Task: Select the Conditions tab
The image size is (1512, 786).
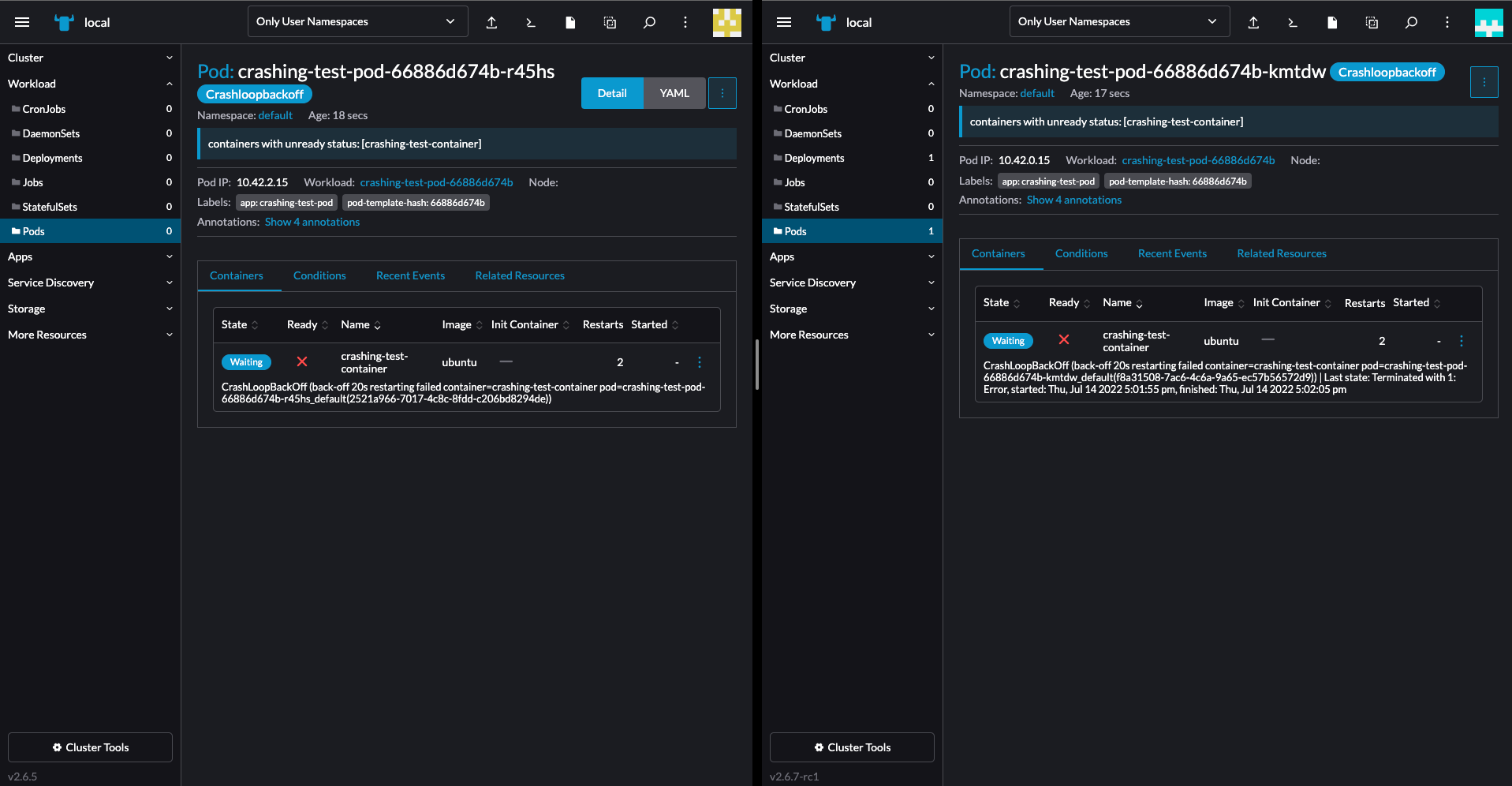Action: pos(319,275)
